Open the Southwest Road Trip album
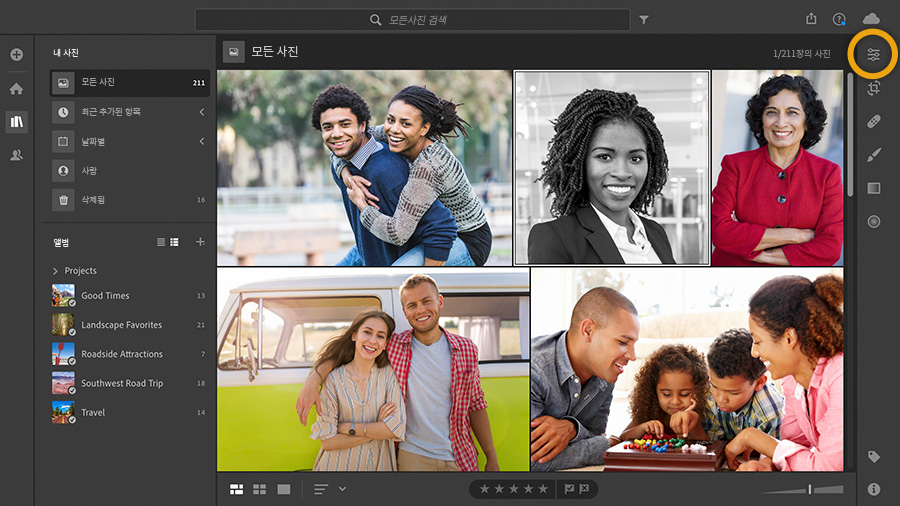This screenshot has width=900, height=506. 121,383
